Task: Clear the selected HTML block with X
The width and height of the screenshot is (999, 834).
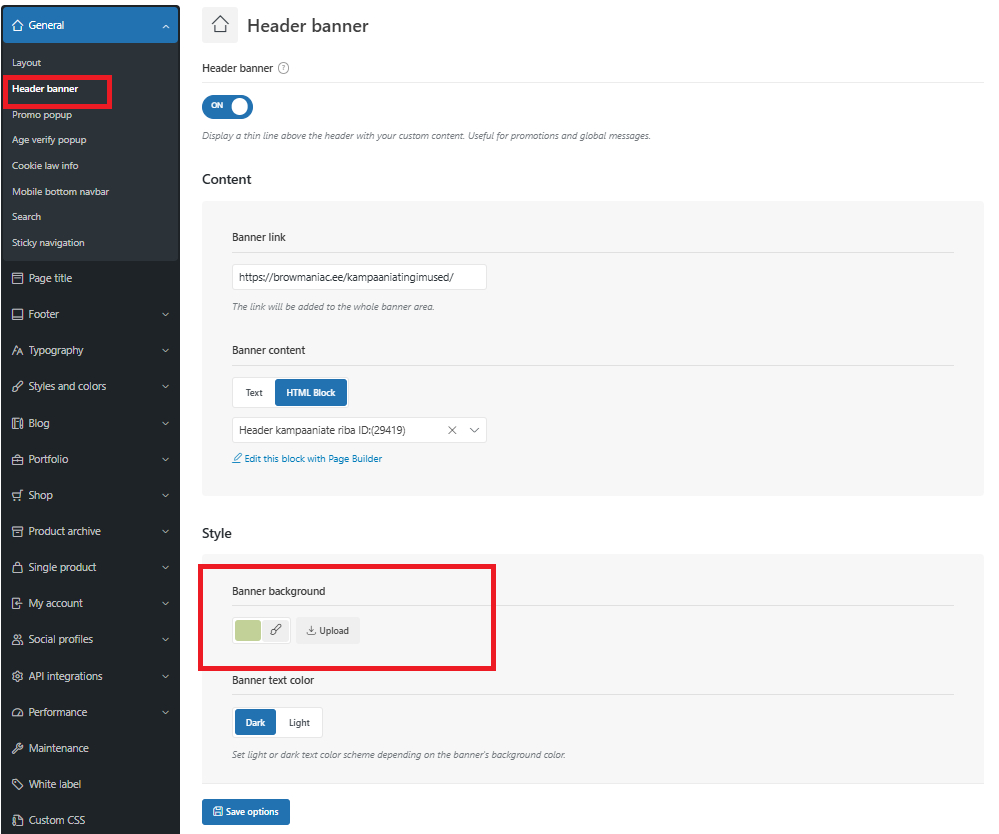Action: click(x=452, y=430)
